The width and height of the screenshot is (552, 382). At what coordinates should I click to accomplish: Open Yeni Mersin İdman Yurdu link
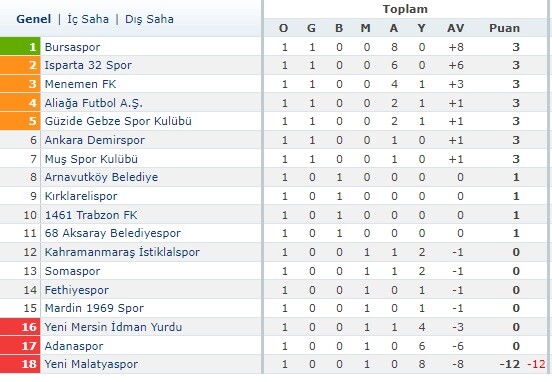(x=113, y=327)
